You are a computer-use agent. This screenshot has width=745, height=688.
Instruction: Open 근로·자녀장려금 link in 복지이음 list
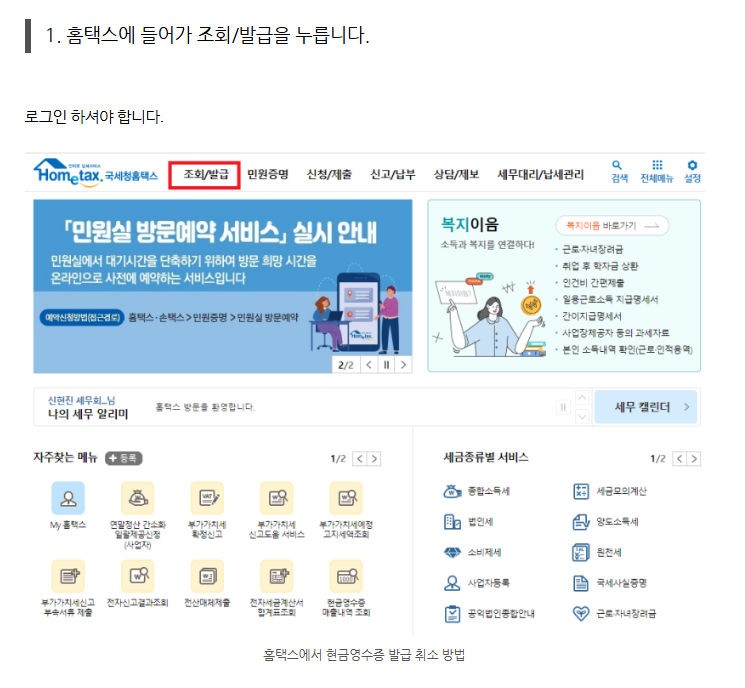pyautogui.click(x=592, y=249)
